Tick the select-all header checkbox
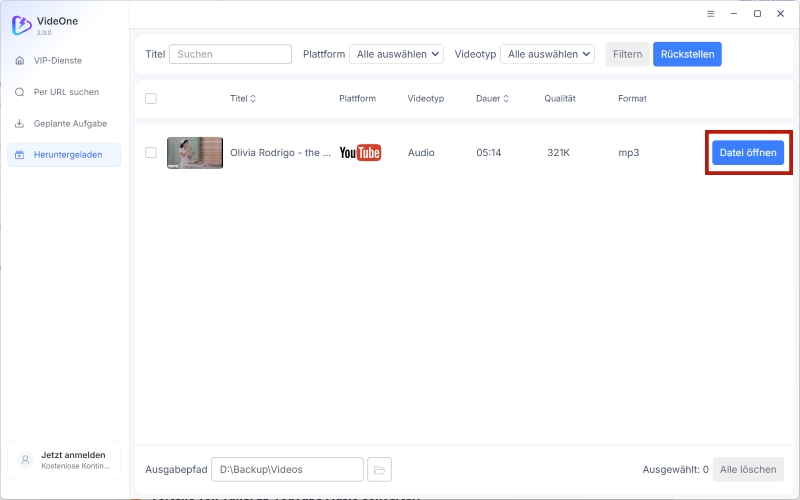800x500 pixels. pos(151,98)
